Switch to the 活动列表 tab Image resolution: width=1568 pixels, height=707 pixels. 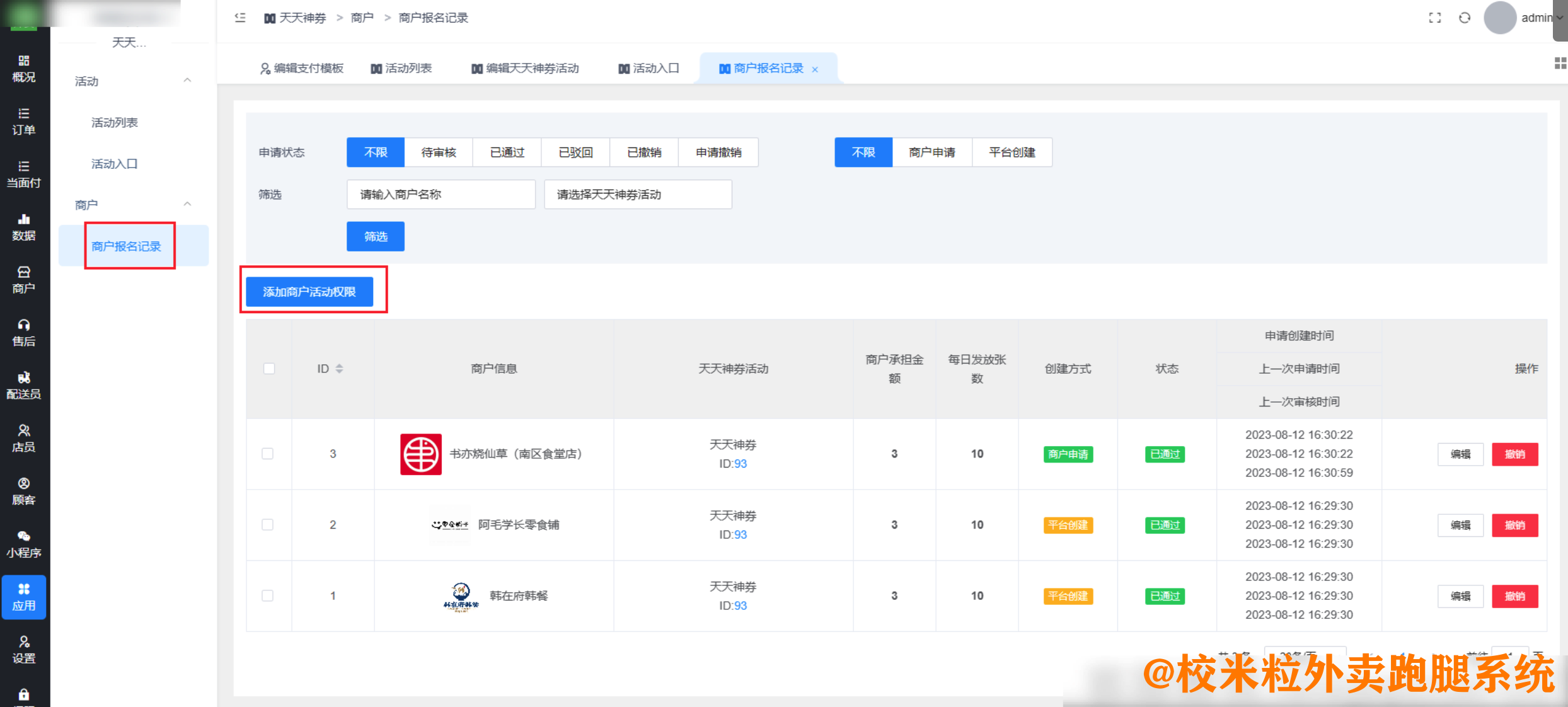(401, 68)
